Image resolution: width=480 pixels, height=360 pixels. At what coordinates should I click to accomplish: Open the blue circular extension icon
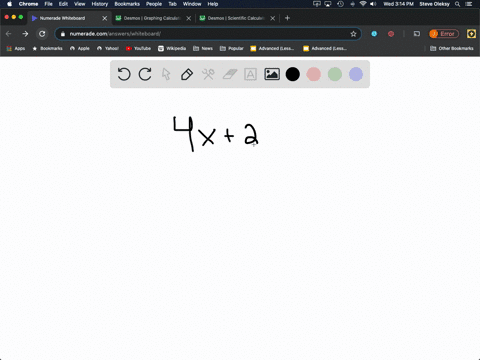tap(374, 34)
